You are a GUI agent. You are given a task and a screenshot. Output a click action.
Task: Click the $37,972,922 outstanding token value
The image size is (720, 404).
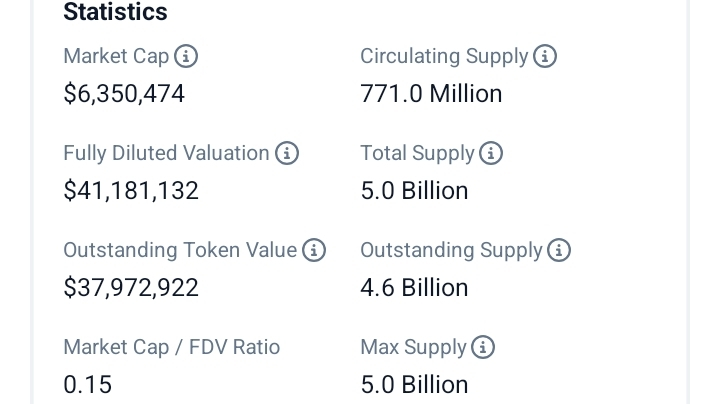[131, 288]
